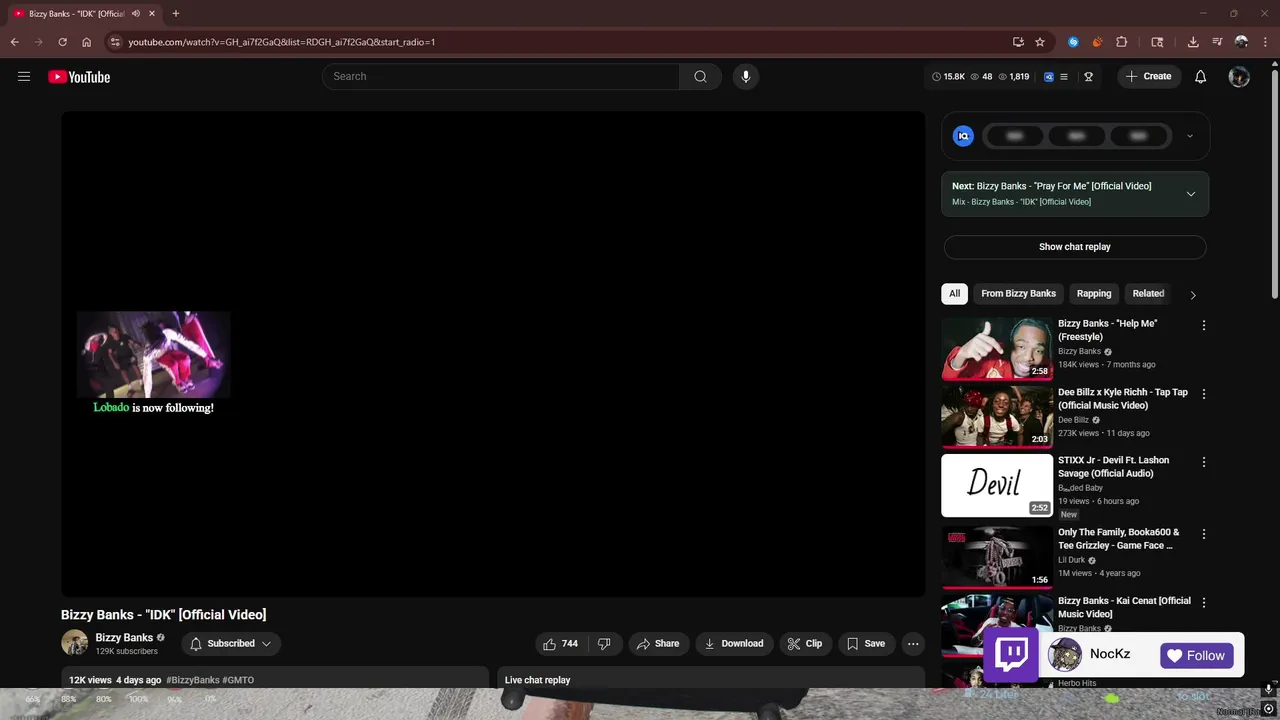Like the video with 744 likes

click(x=560, y=644)
